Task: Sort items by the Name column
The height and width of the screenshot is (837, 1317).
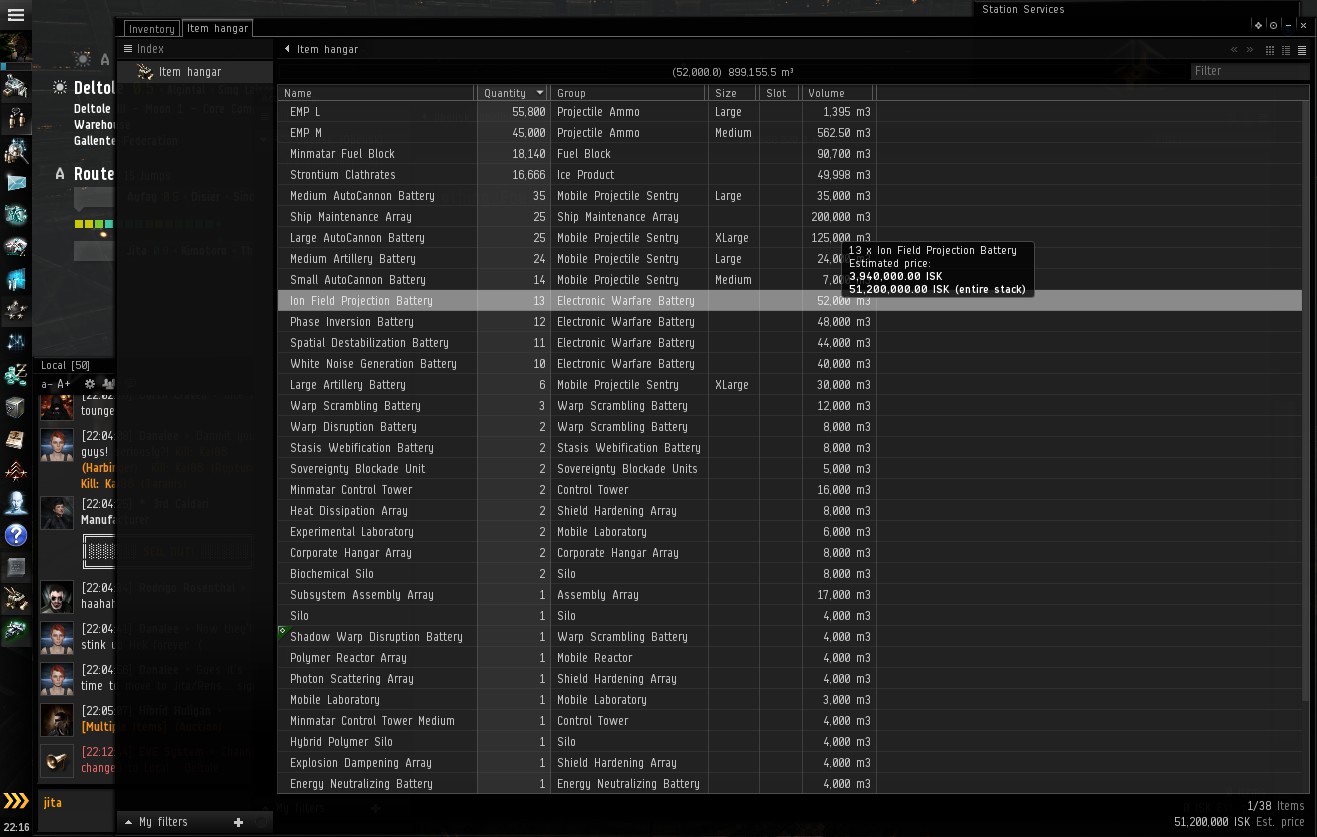Action: [376, 93]
